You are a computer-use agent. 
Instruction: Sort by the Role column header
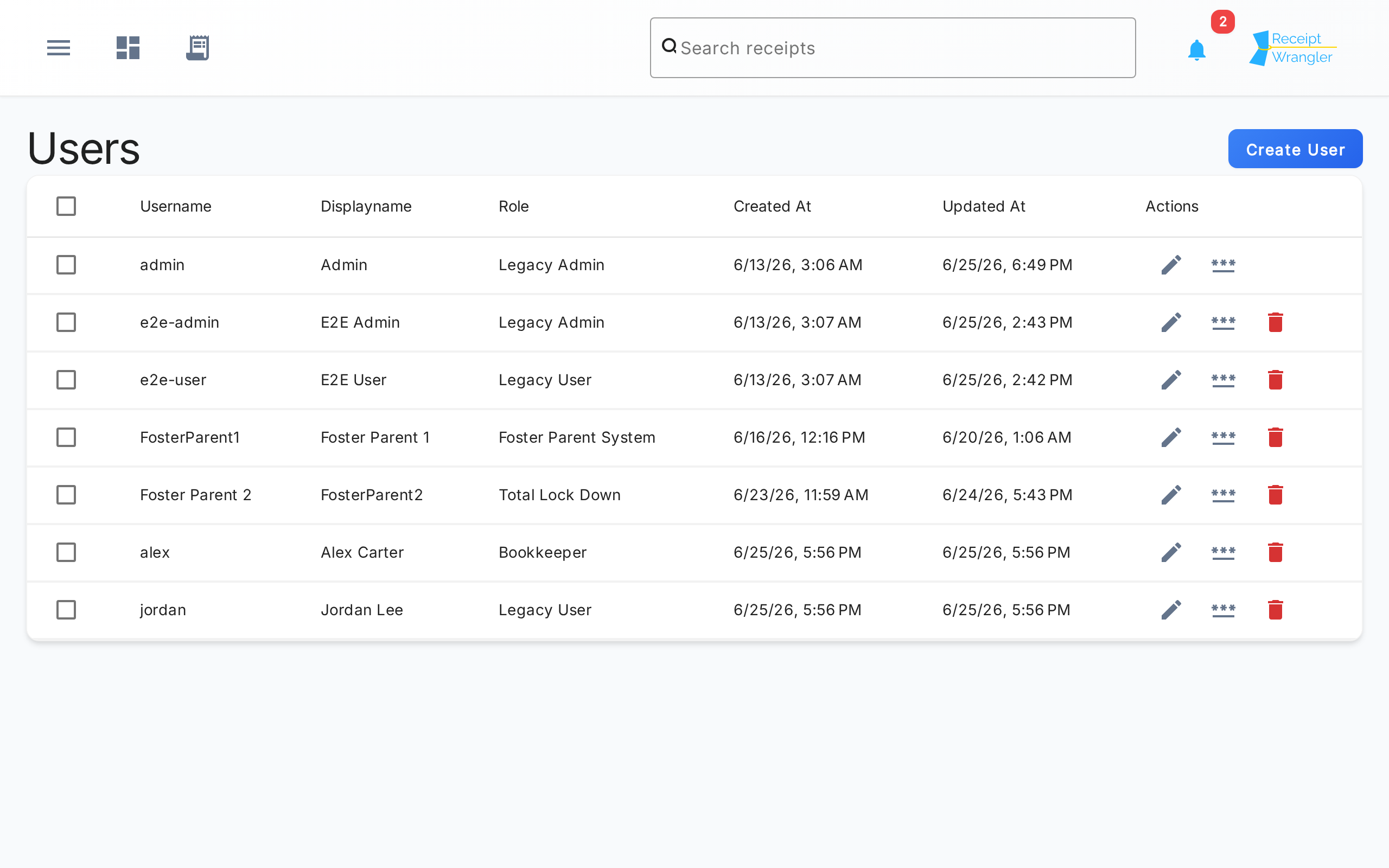tap(514, 206)
